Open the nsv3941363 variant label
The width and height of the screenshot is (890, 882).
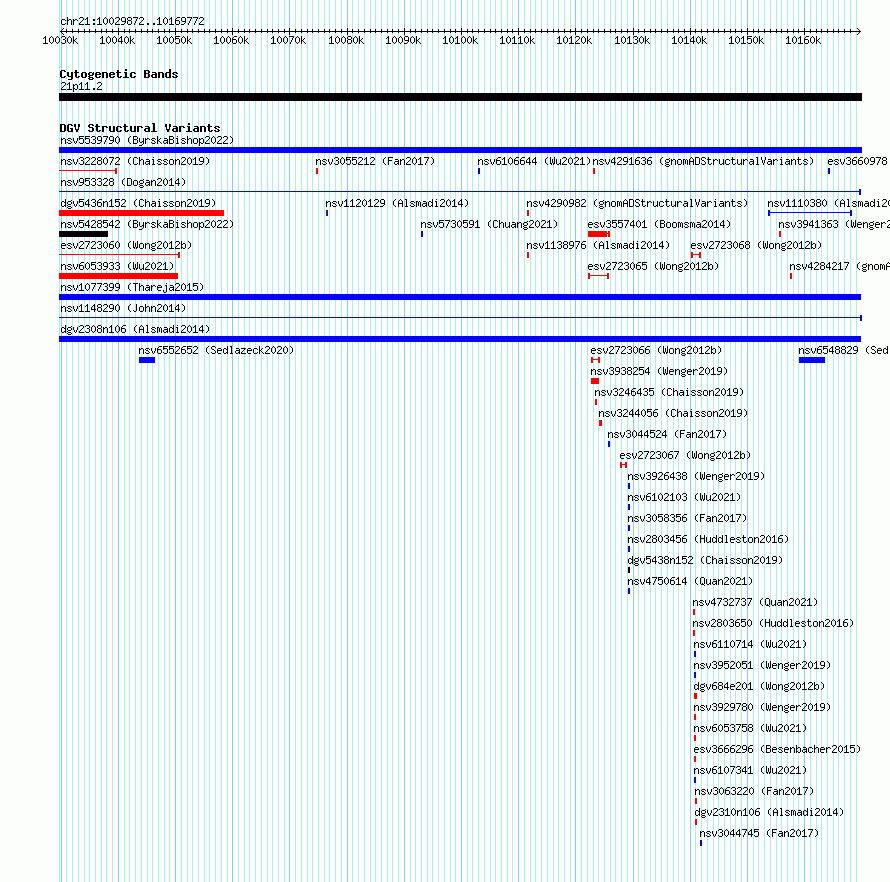808,224
